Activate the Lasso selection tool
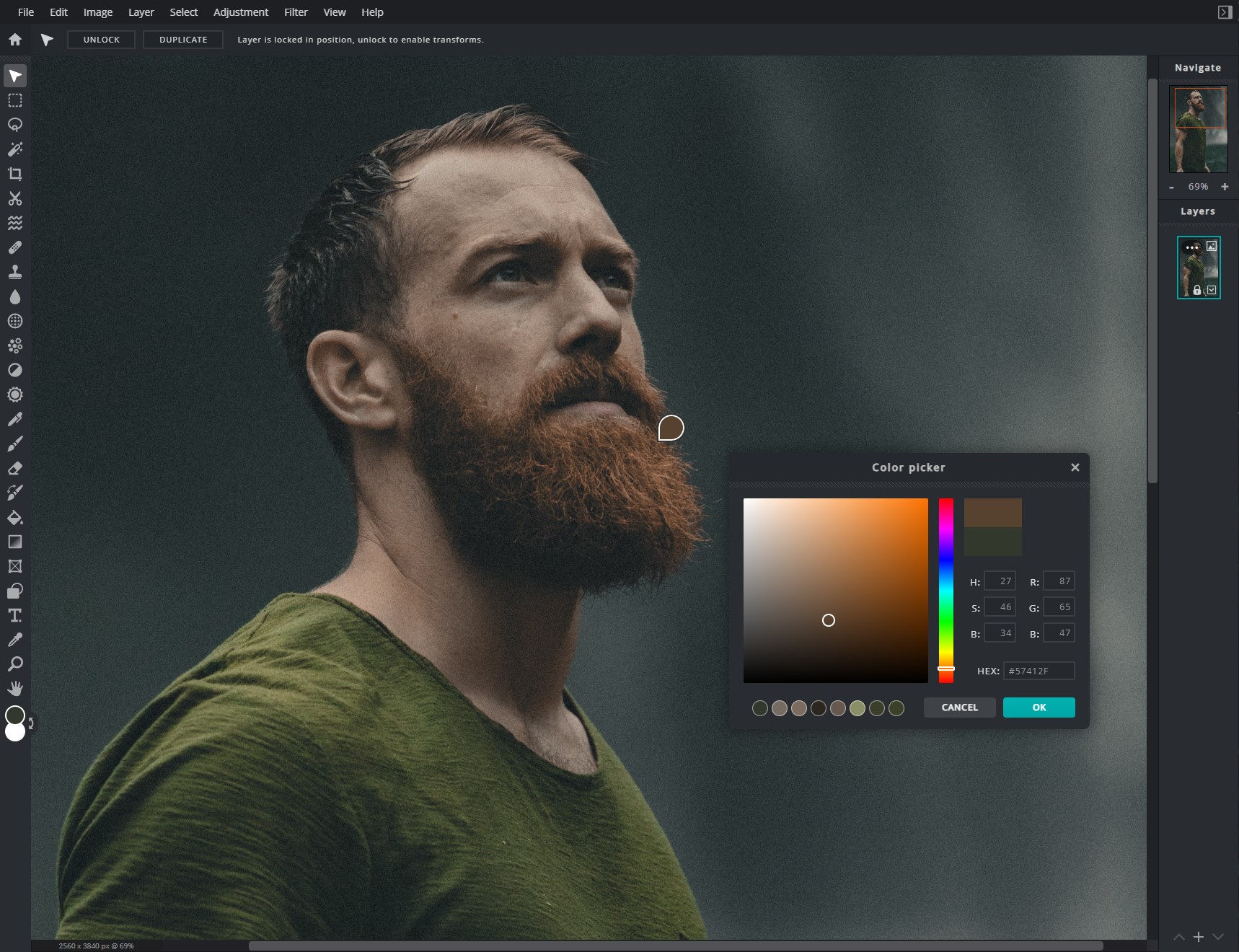The height and width of the screenshot is (952, 1239). click(15, 125)
